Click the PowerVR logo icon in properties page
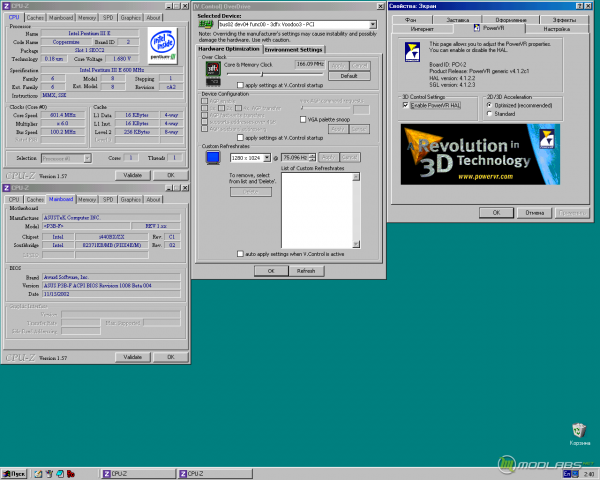Screen dimensions: 600x480 coord(412,51)
